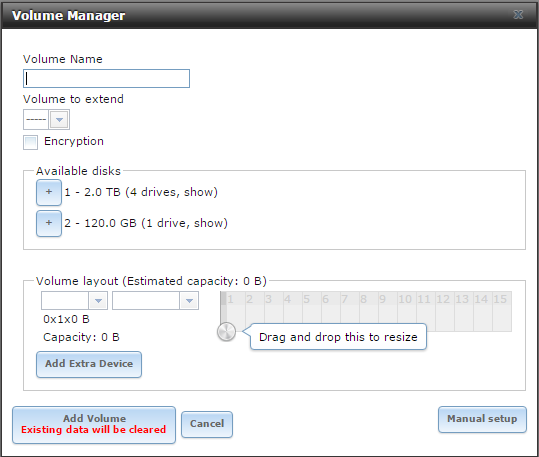Viewport: 539px width, 457px height.
Task: Open Manual setup
Action: click(482, 419)
